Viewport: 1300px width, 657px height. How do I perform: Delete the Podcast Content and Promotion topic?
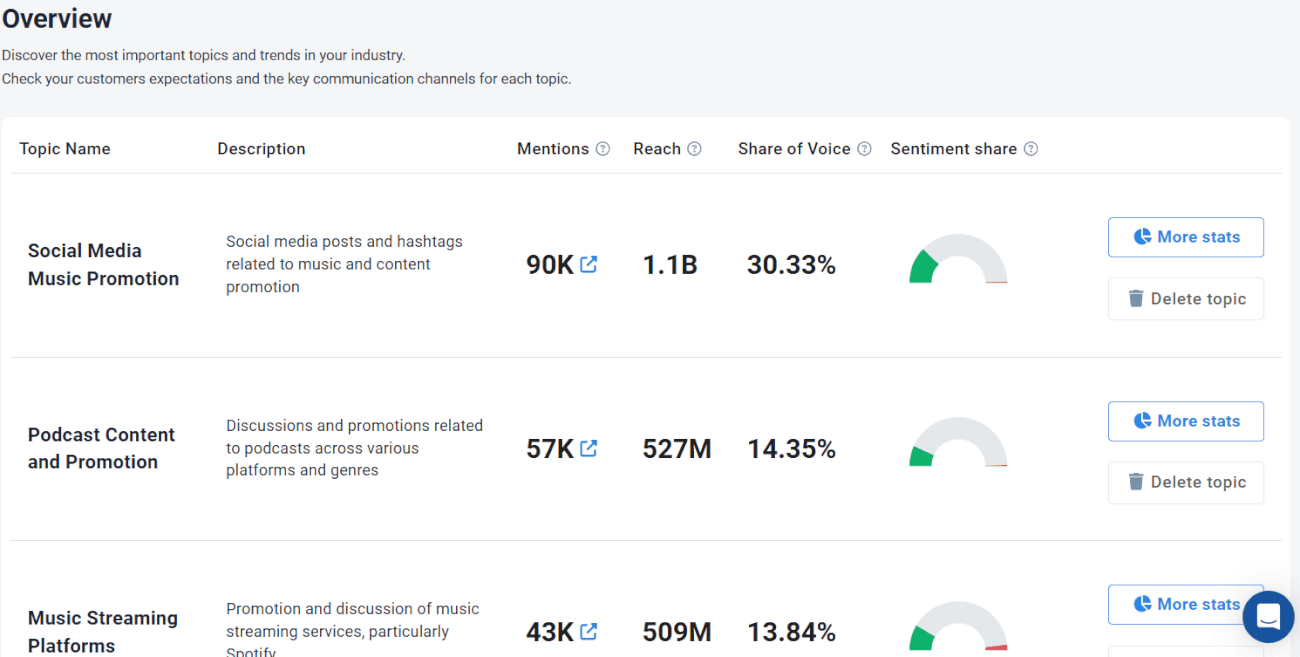(1185, 482)
